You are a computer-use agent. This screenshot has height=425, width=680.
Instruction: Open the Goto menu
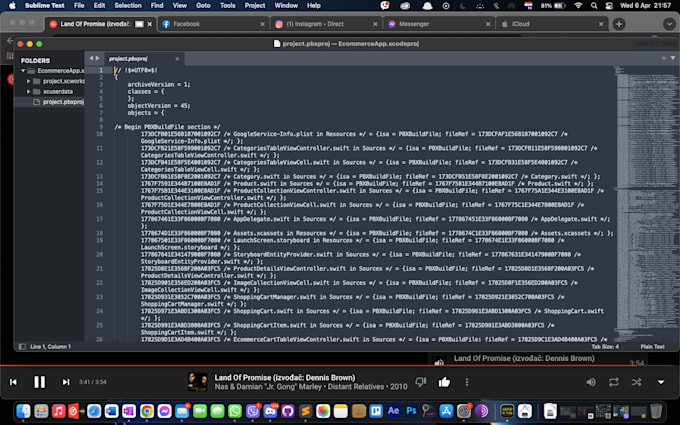coord(203,6)
